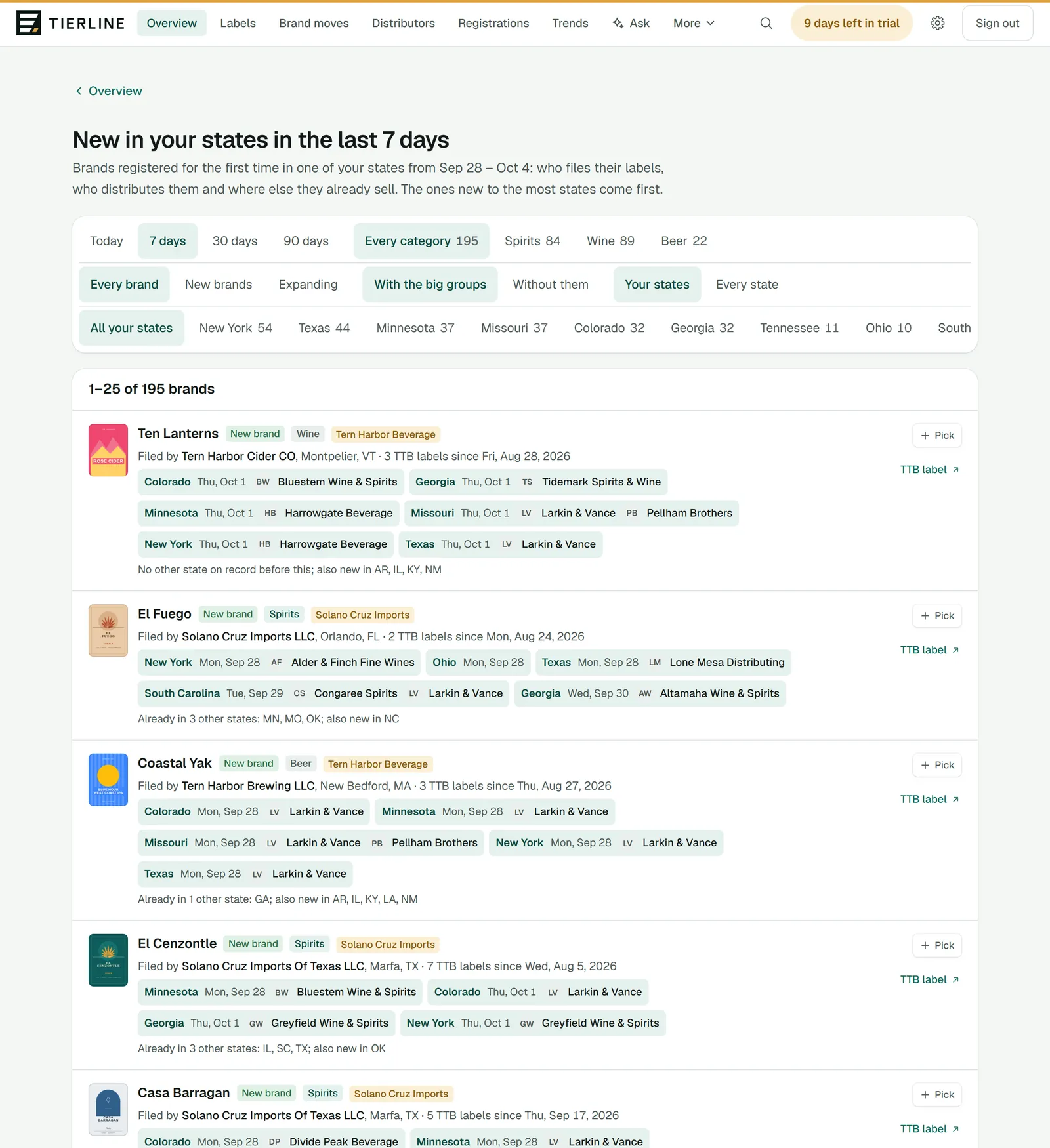Open the Ten Lanterns brand title
Screen dimensions: 1050x1148
(x=178, y=434)
